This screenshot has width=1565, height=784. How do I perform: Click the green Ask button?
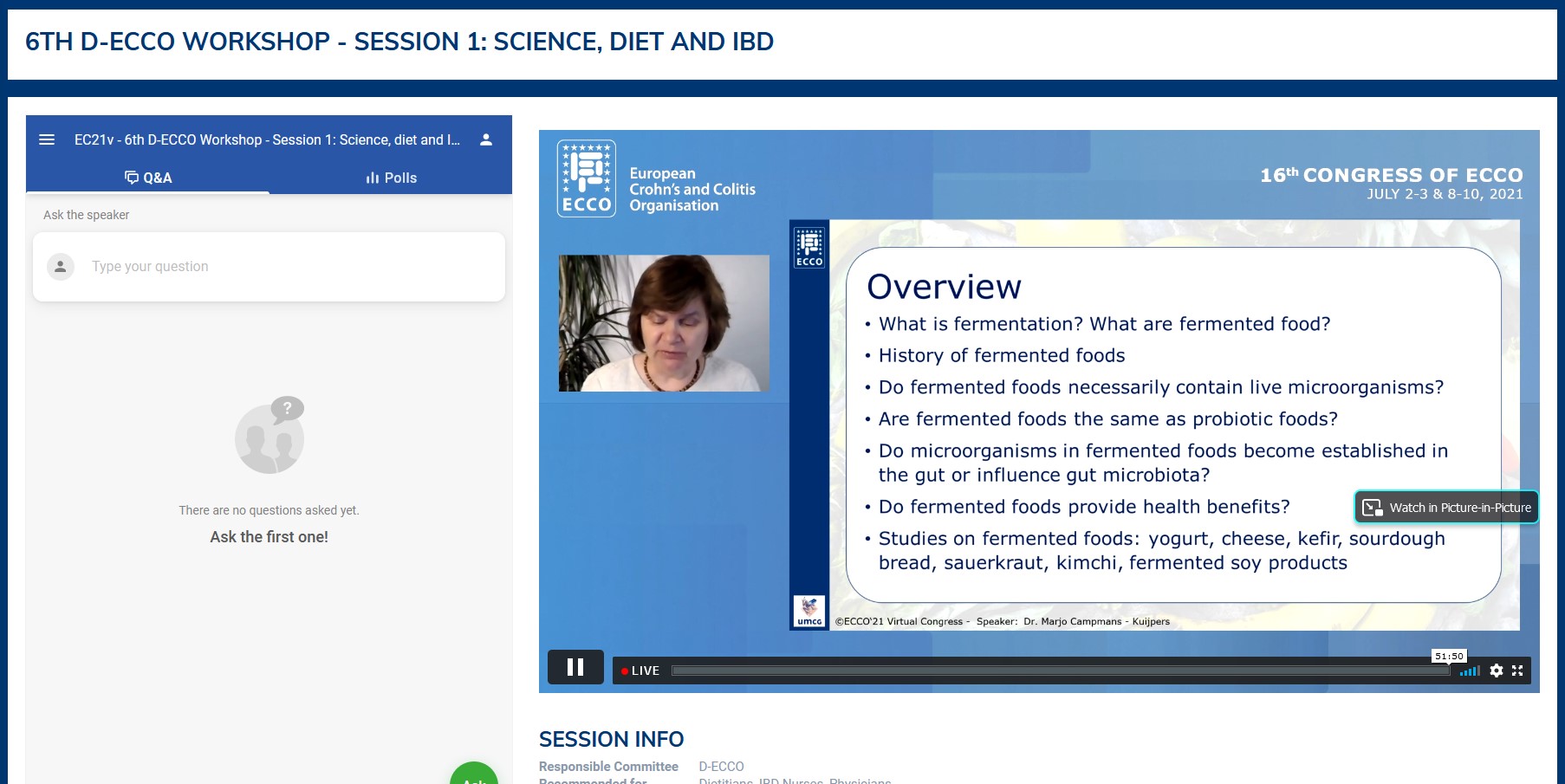point(474,774)
